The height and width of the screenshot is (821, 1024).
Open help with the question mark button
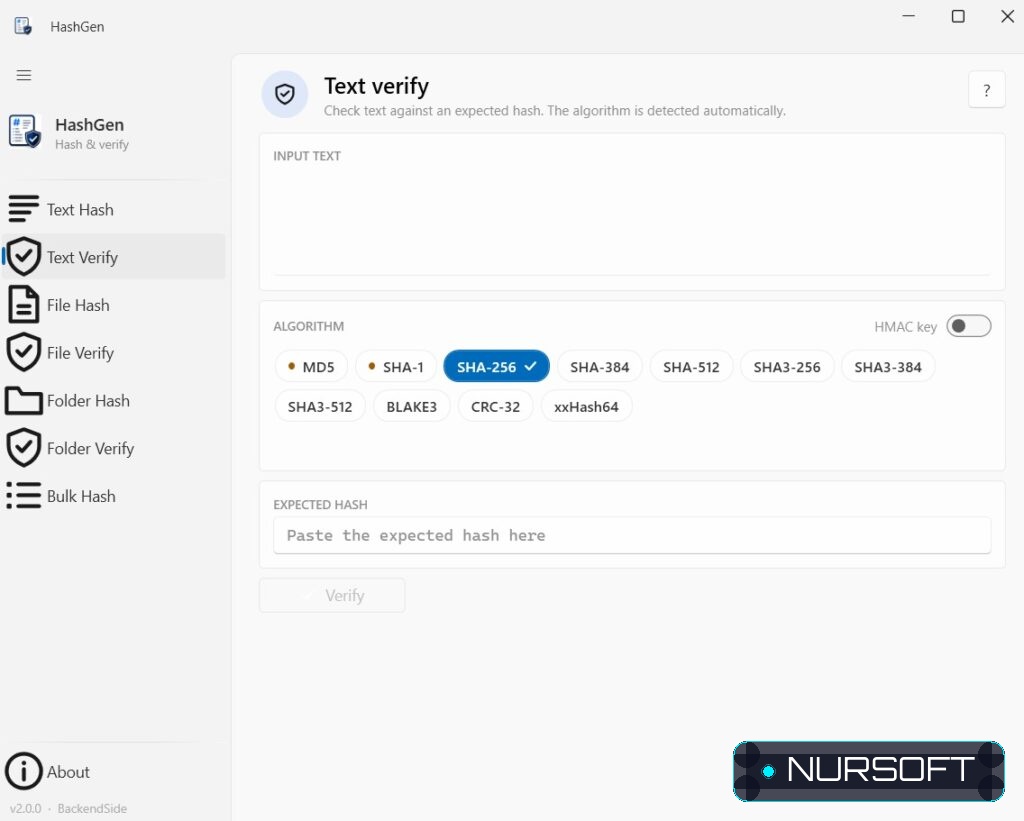pyautogui.click(x=987, y=90)
